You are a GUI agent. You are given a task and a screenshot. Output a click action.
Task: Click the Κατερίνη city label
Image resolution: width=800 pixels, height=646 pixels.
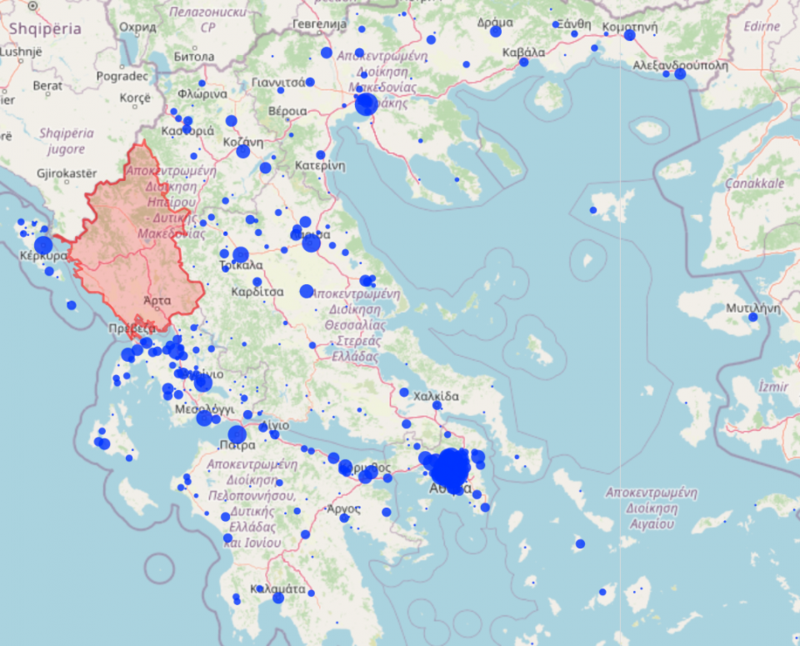(320, 165)
